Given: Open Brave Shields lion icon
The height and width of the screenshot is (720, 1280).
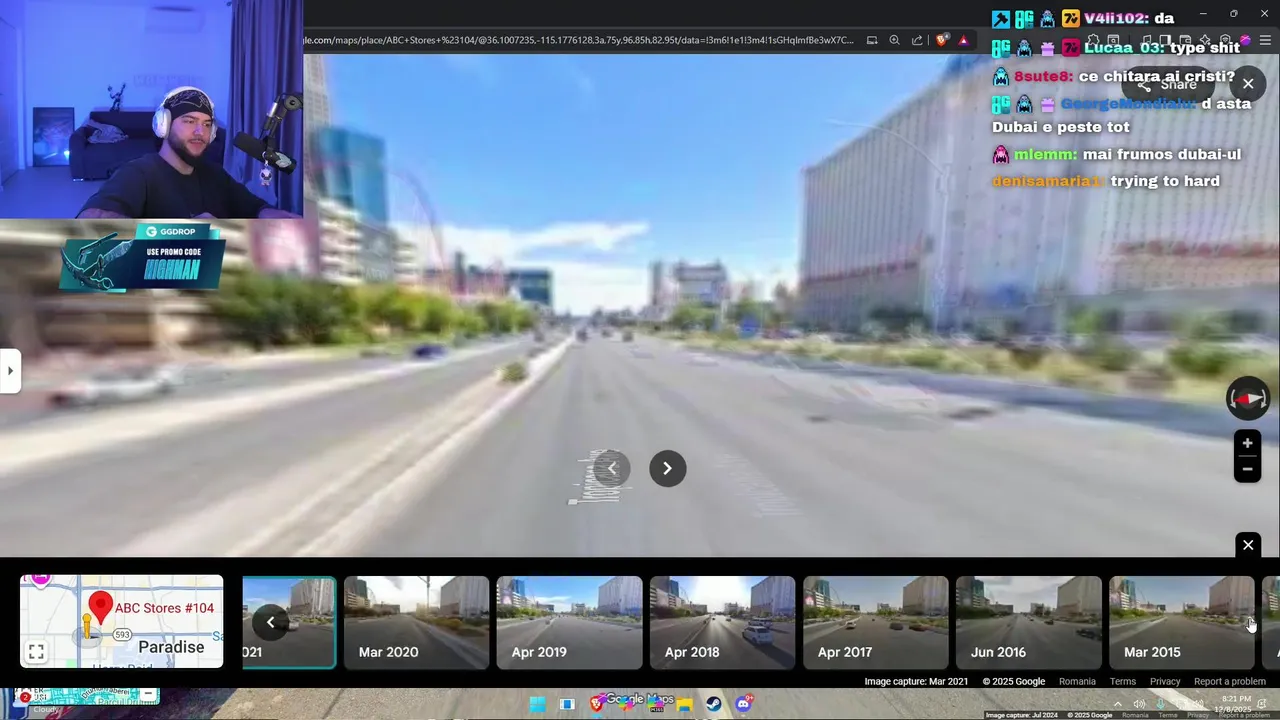Looking at the screenshot, I should [942, 40].
